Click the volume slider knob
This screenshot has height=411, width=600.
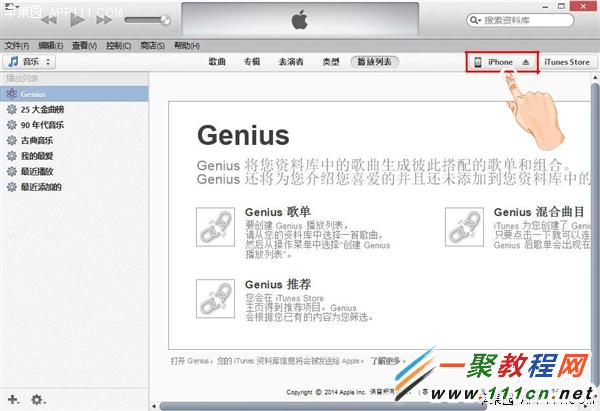coord(165,20)
